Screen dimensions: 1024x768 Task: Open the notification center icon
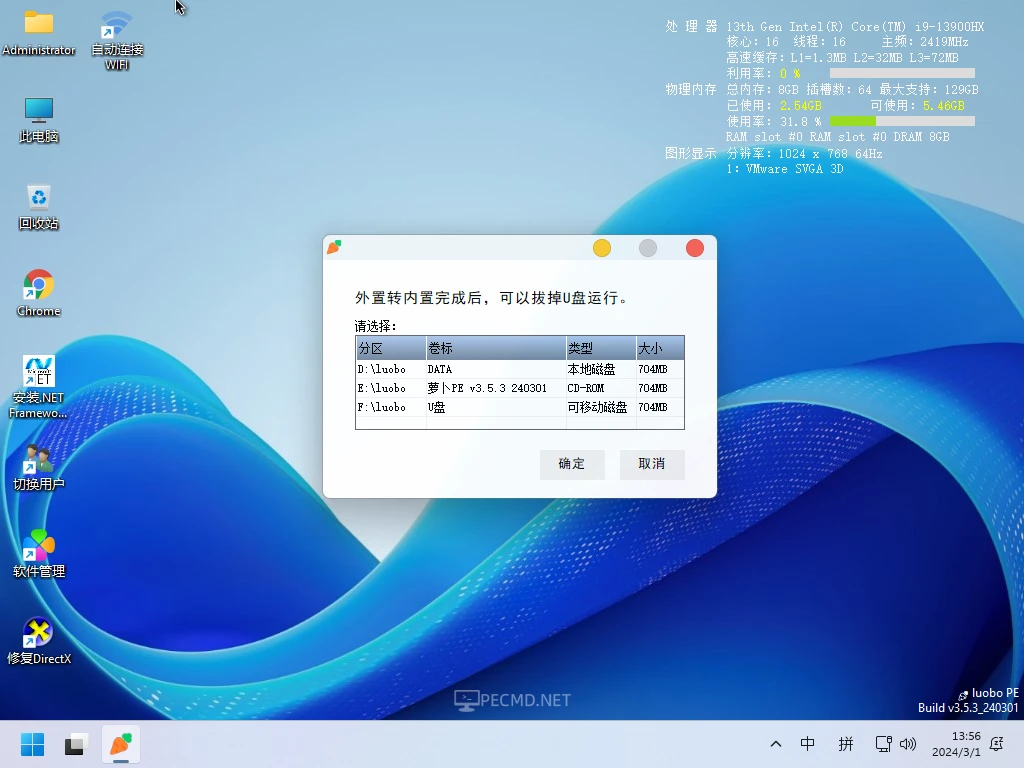click(x=997, y=744)
